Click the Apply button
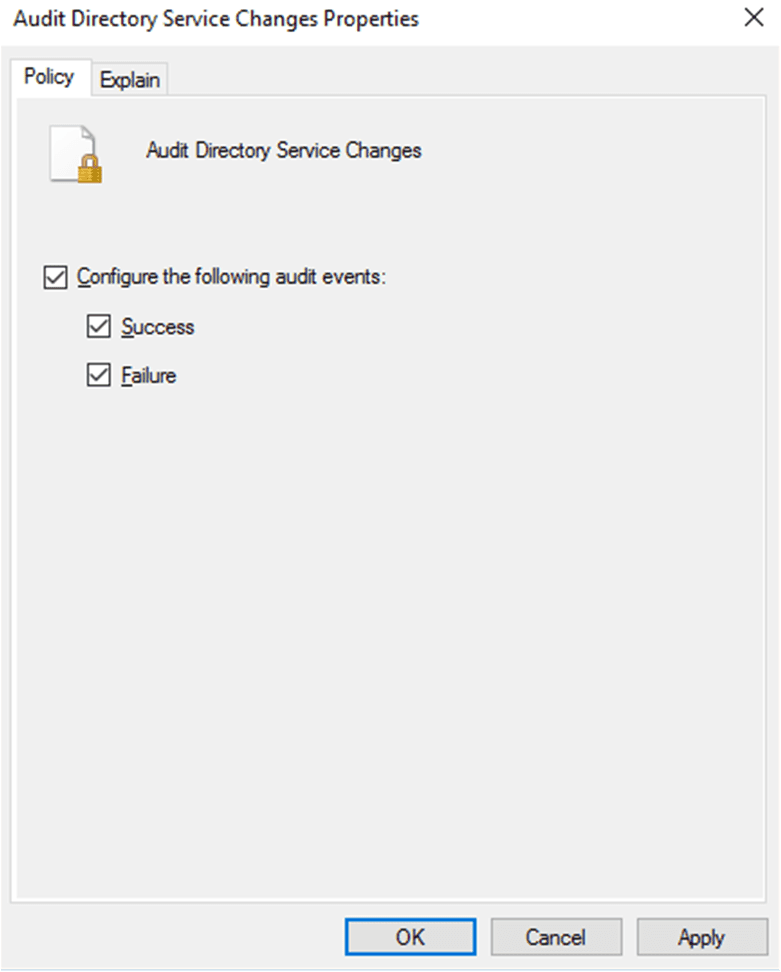 click(x=701, y=937)
